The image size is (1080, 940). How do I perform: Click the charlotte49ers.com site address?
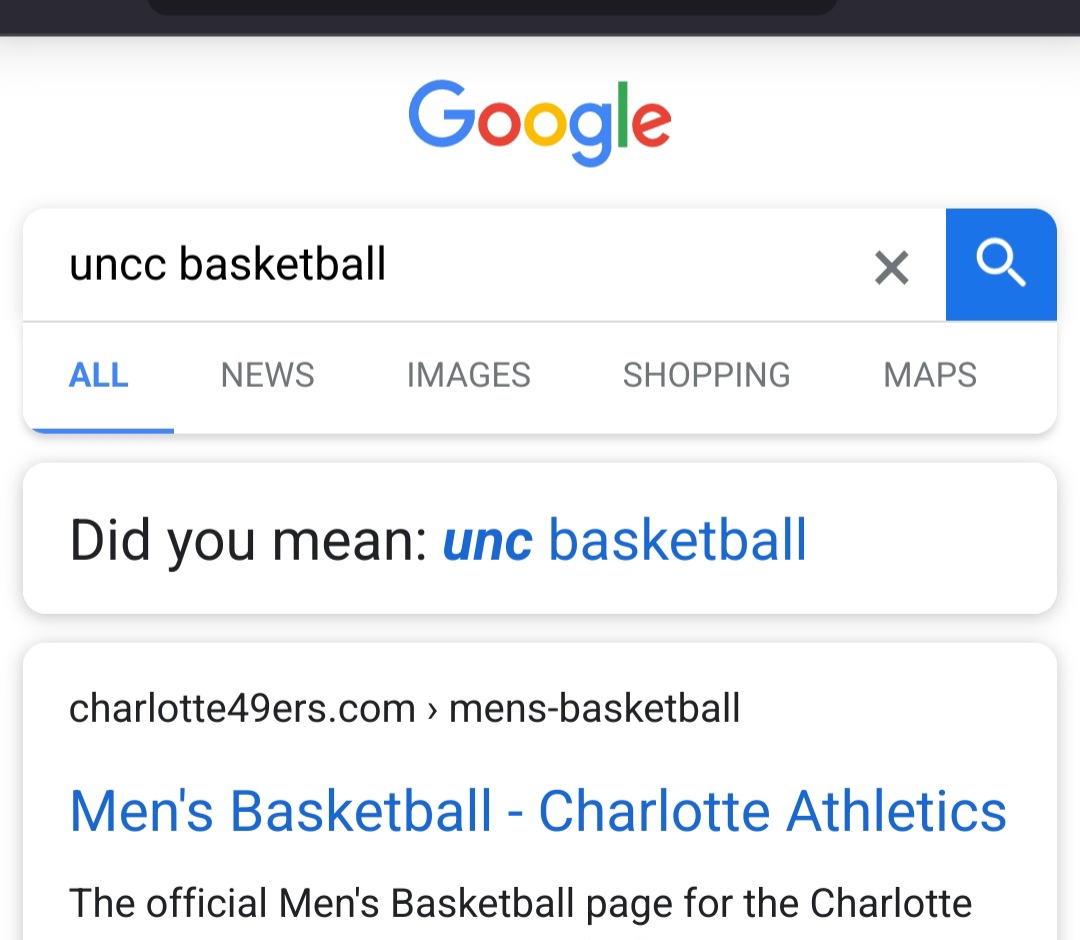[242, 708]
